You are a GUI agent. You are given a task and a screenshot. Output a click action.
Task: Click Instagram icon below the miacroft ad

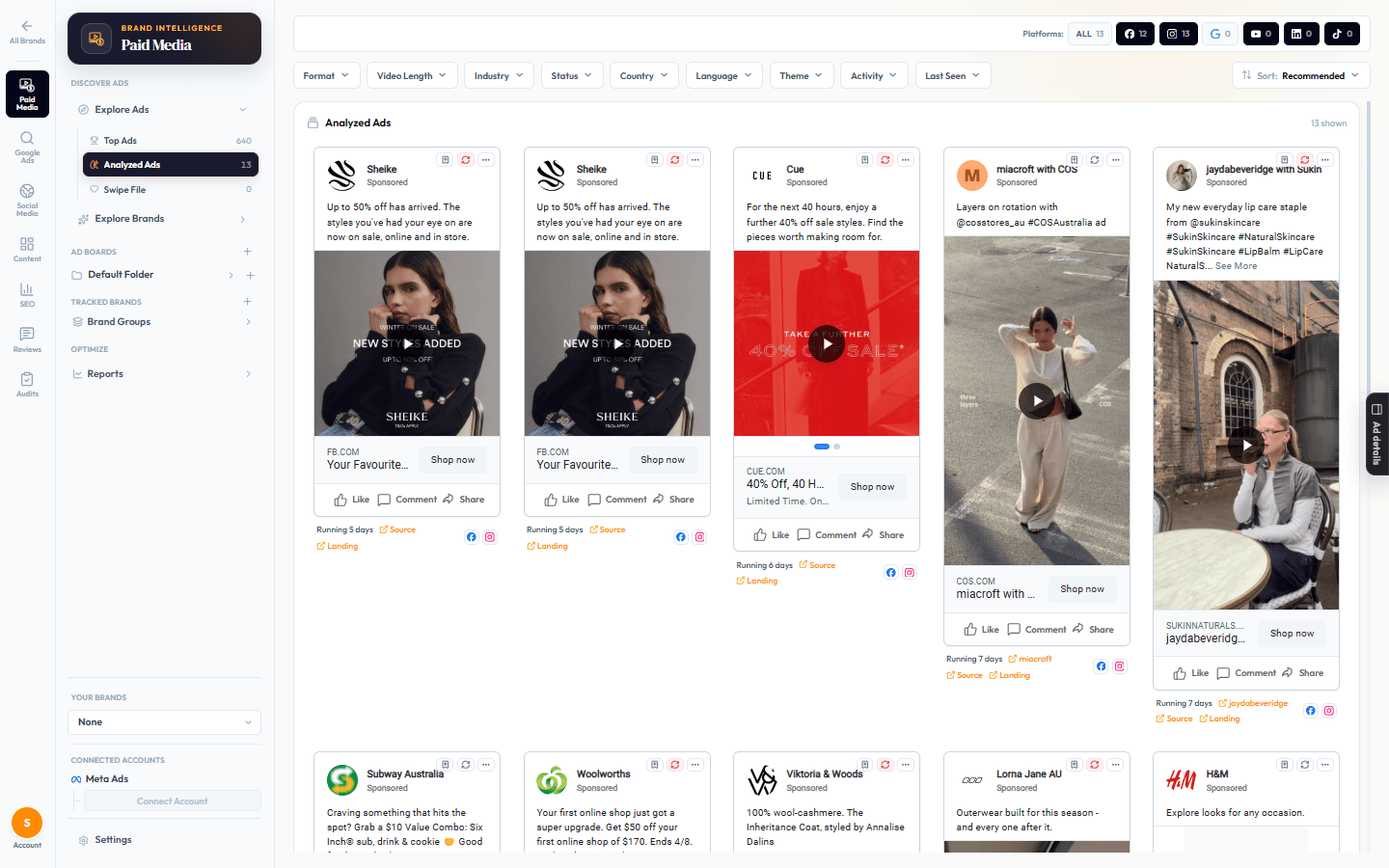pyautogui.click(x=1120, y=666)
